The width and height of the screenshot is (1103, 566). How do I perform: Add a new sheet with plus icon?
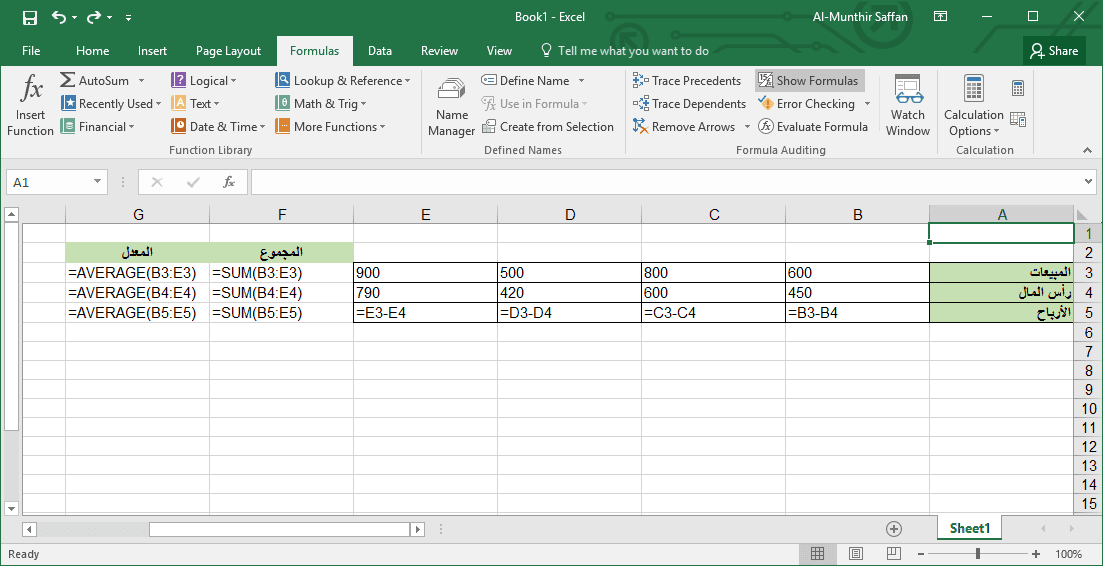point(894,529)
